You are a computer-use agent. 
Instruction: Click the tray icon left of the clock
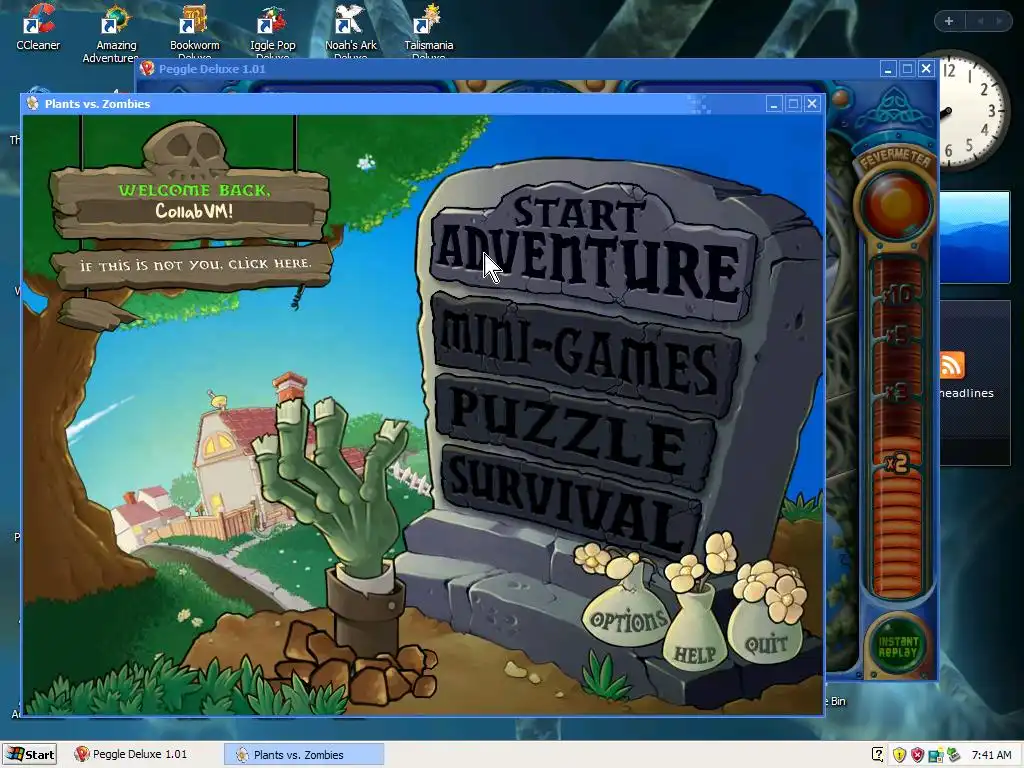[x=953, y=755]
